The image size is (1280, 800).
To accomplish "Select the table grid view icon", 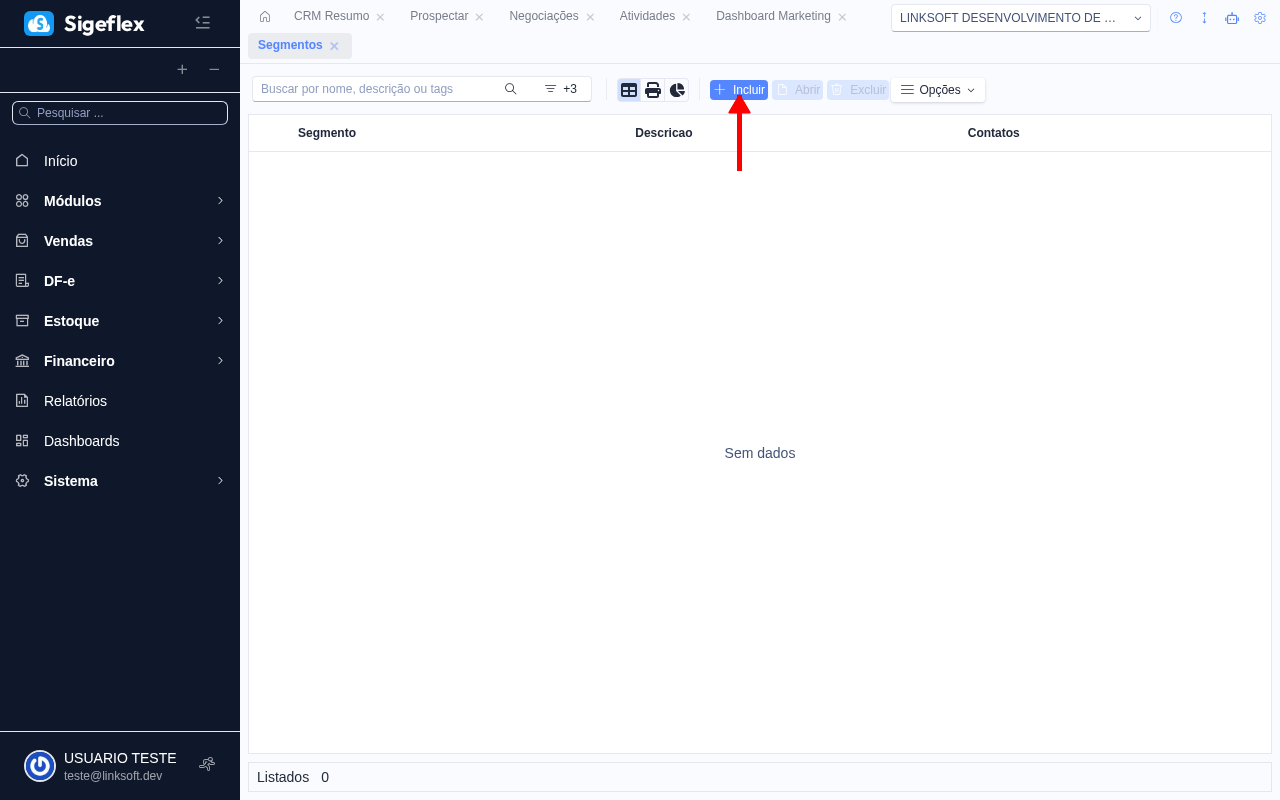I will point(629,89).
